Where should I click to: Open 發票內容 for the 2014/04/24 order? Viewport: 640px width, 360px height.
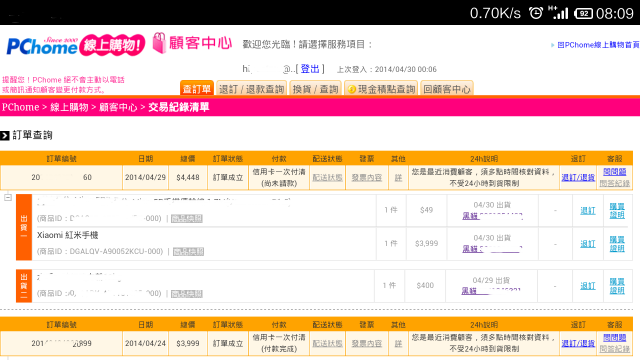point(367,343)
